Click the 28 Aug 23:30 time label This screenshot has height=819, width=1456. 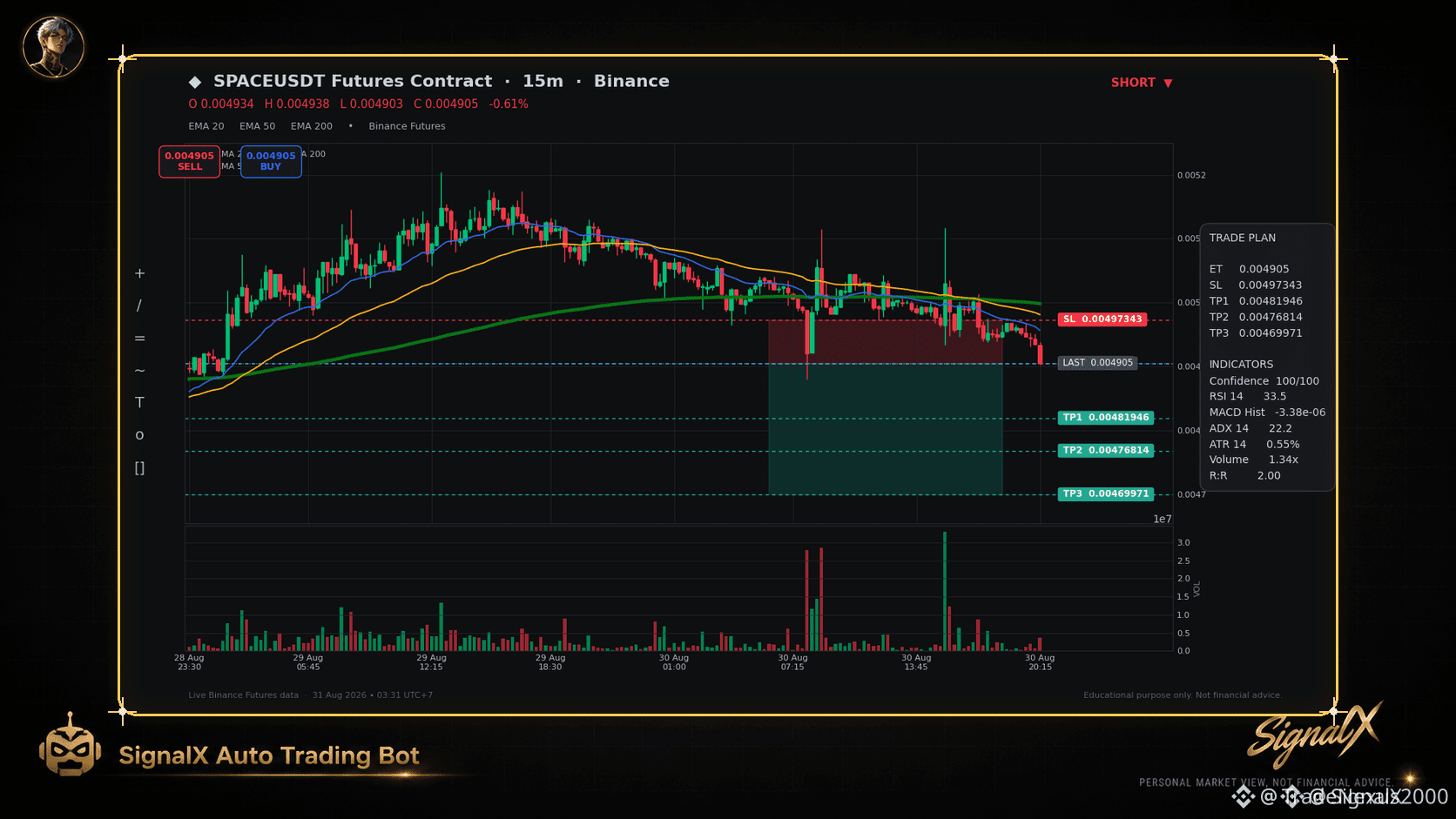coord(189,662)
